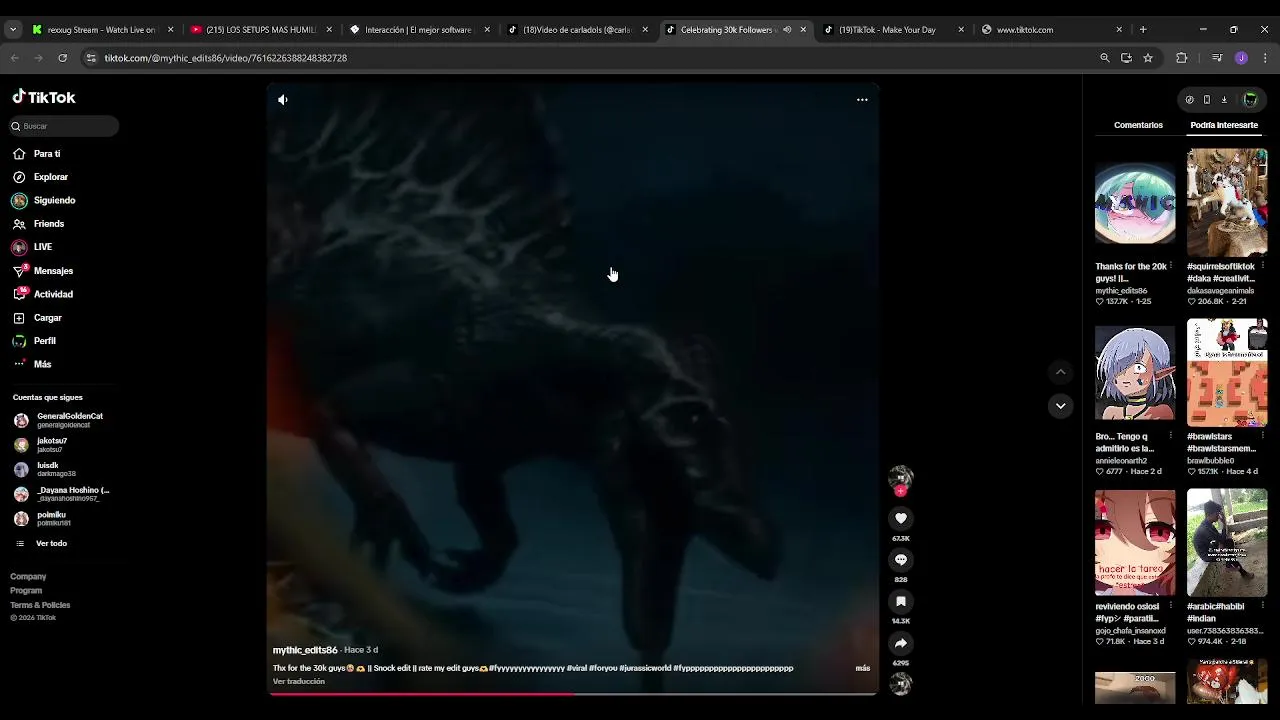
Task: Click the download desktop app icon in the pill
Action: [x=1224, y=100]
